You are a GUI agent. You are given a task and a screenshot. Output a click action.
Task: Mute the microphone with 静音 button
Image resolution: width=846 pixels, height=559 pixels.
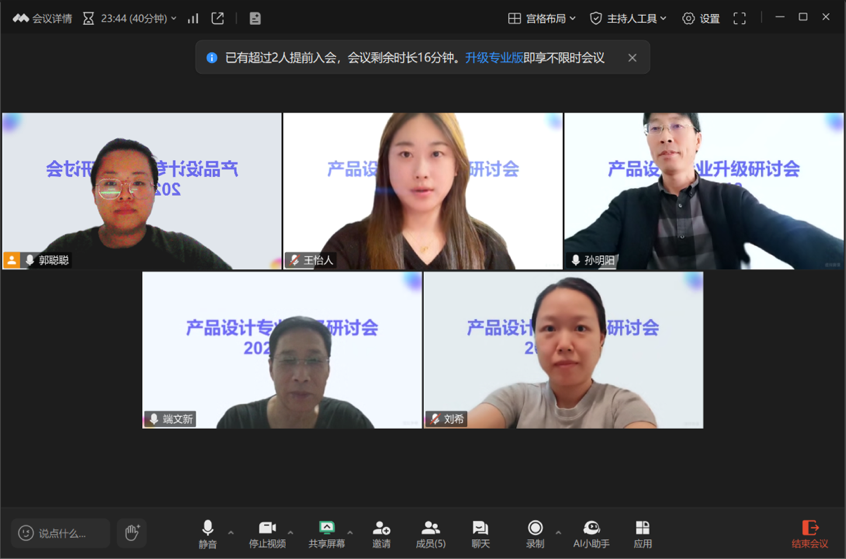click(x=207, y=533)
